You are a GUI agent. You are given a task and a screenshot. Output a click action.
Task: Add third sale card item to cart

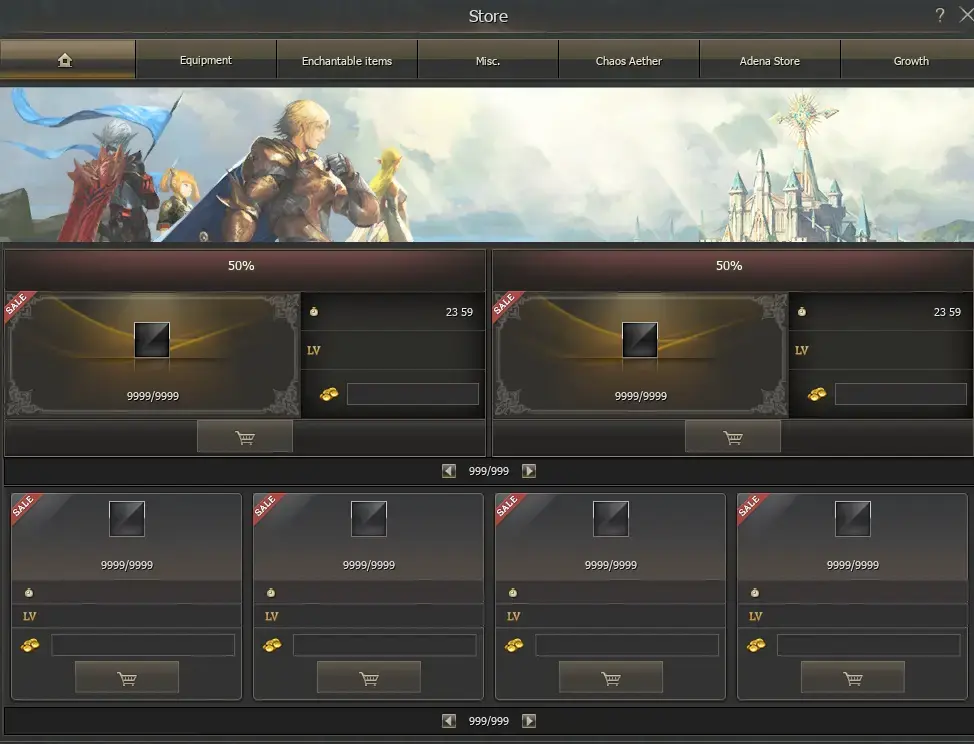point(611,678)
